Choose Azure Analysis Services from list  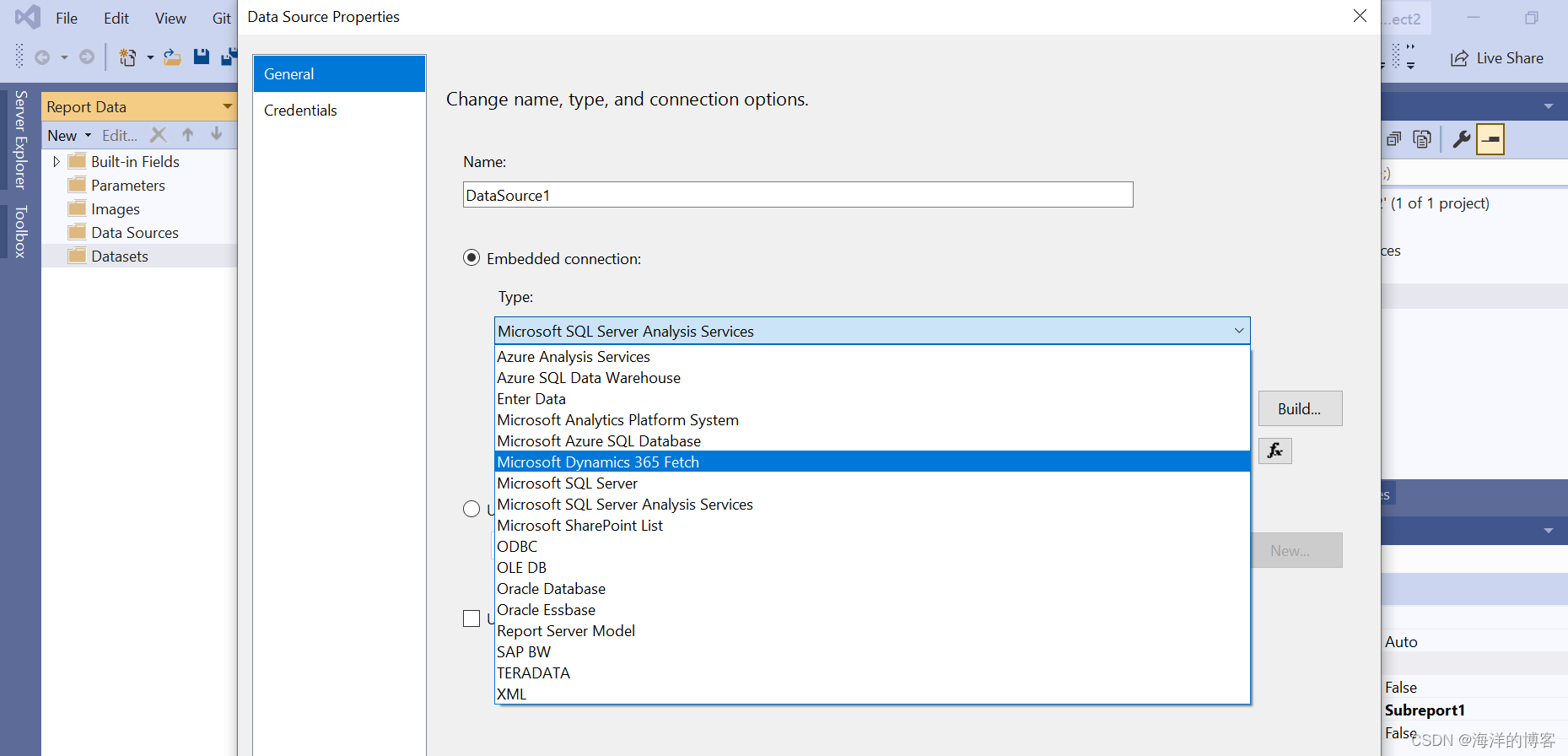click(872, 357)
